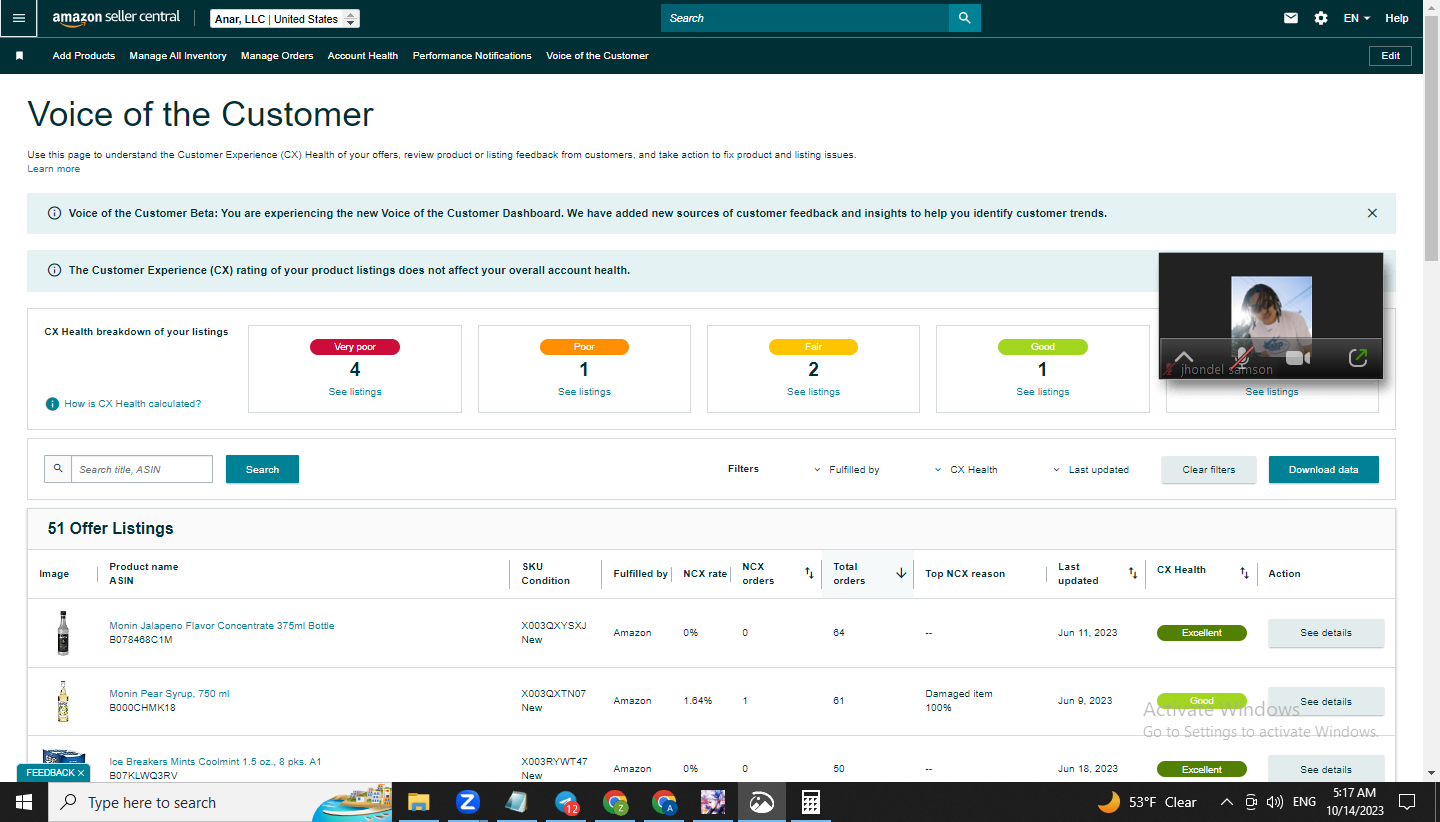Click the magnifier icon beside the title/ASIN search field

58,469
